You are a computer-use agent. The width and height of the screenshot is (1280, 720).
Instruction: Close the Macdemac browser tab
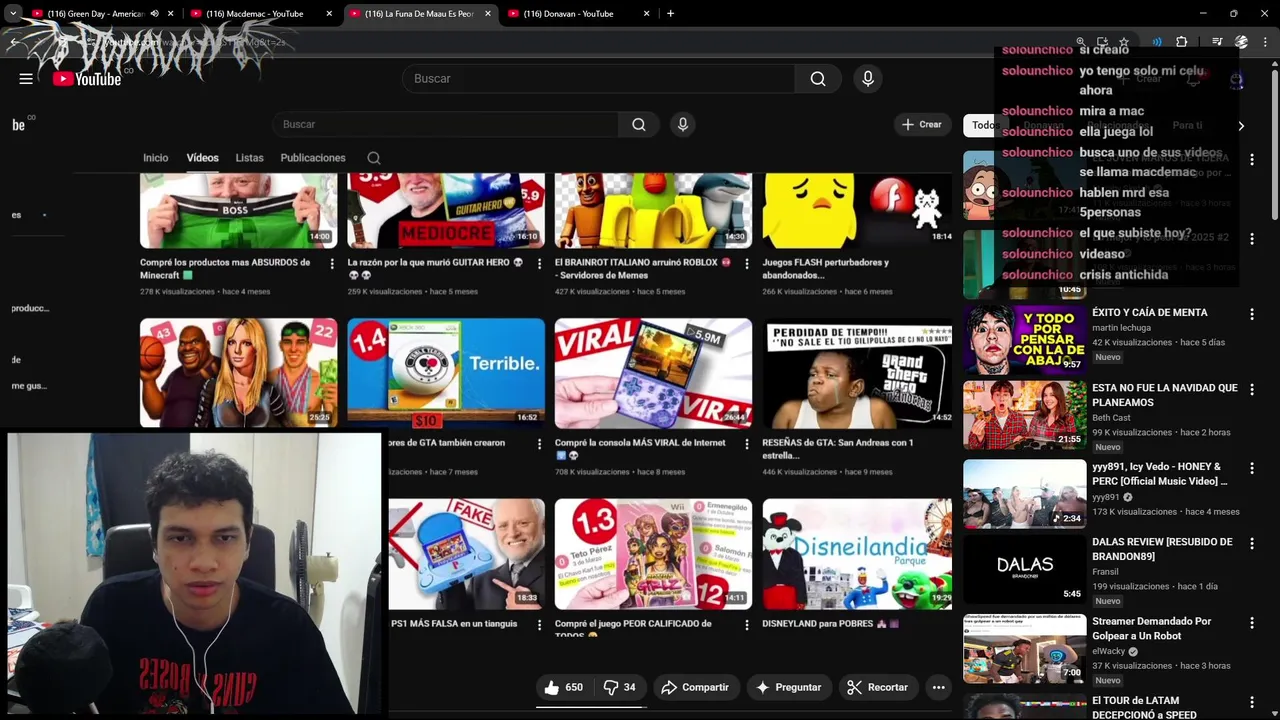tap(329, 14)
